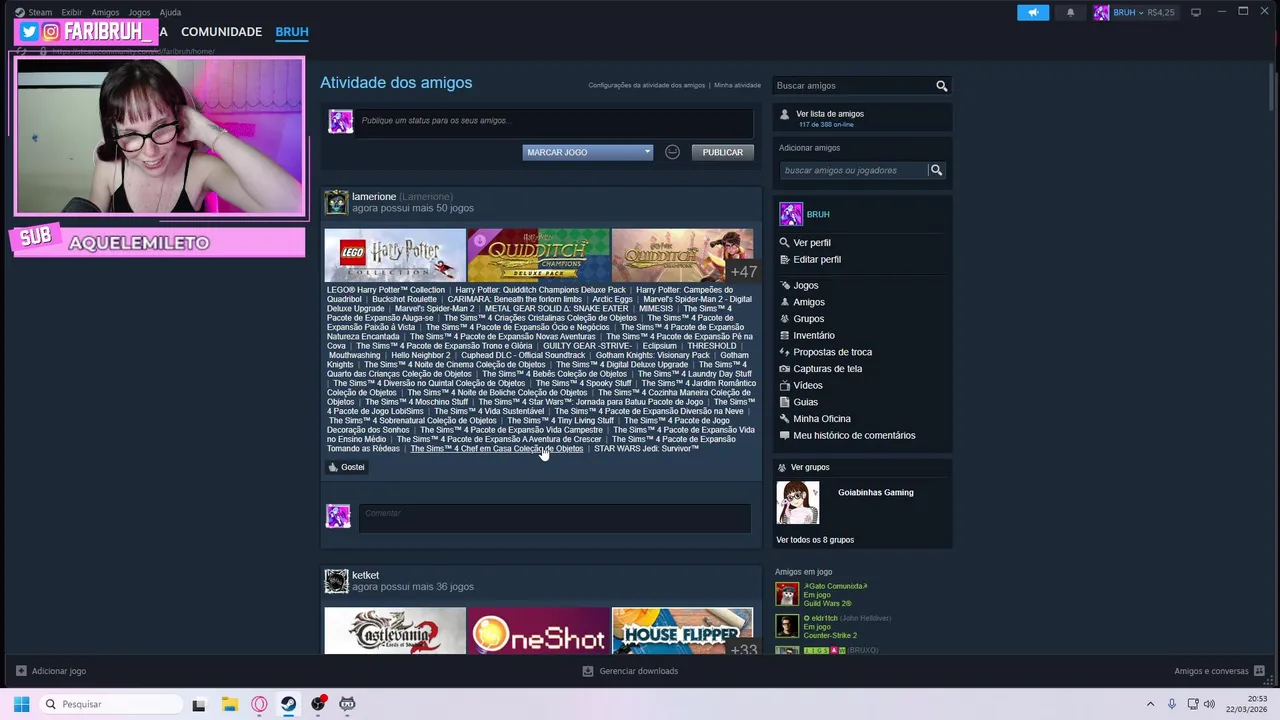Click the emoticon smiley icon beside Publicar
1280x720 pixels.
(672, 152)
